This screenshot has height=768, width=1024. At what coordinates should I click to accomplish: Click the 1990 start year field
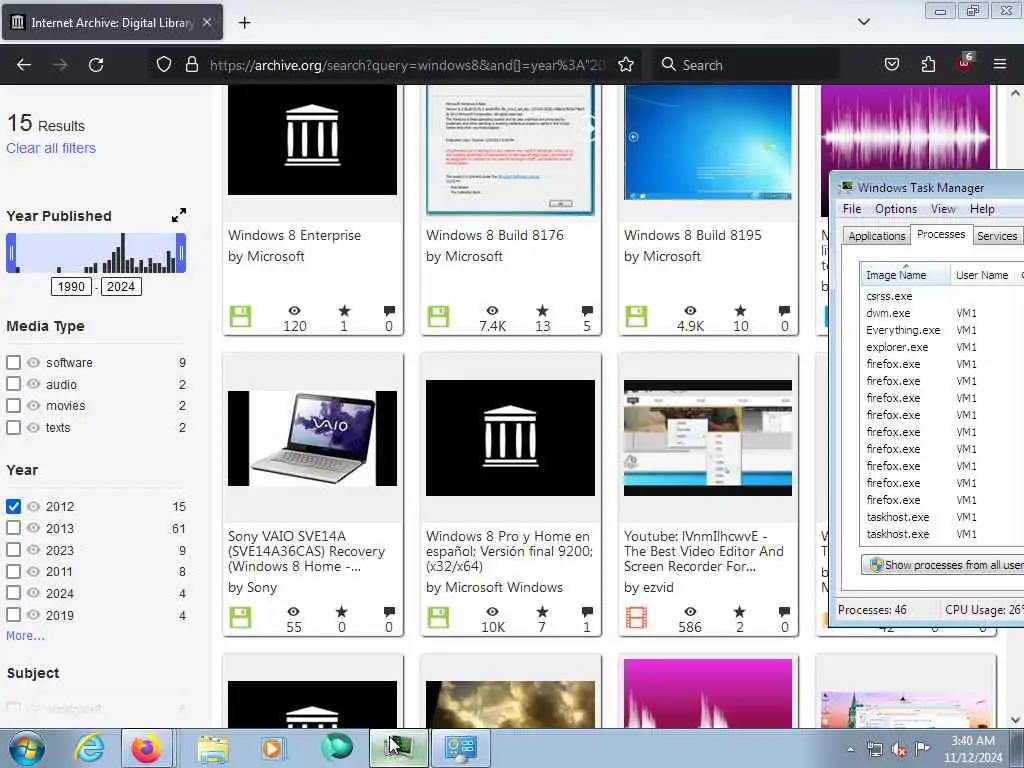[71, 287]
